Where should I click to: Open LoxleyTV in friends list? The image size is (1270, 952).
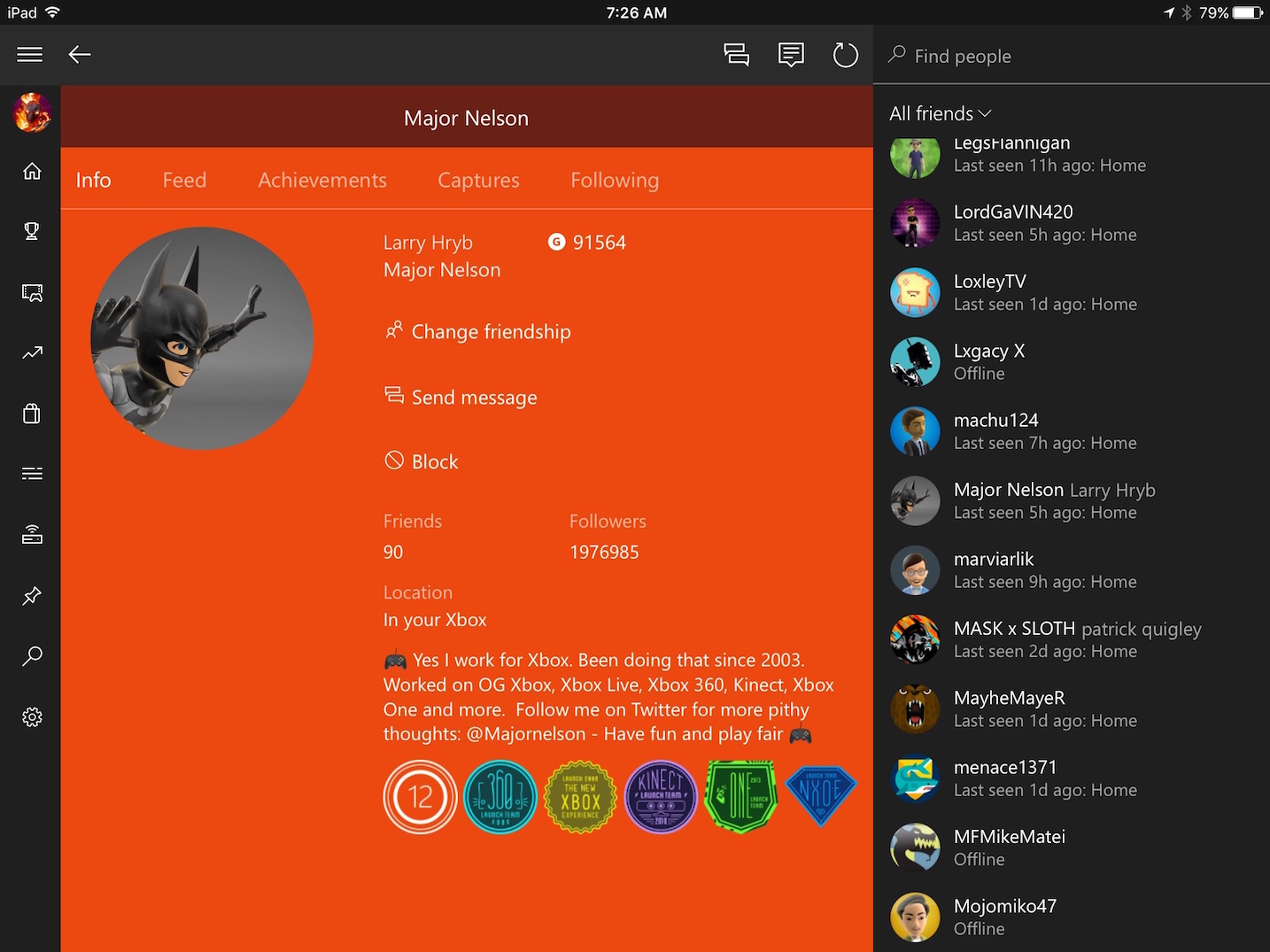(1072, 292)
